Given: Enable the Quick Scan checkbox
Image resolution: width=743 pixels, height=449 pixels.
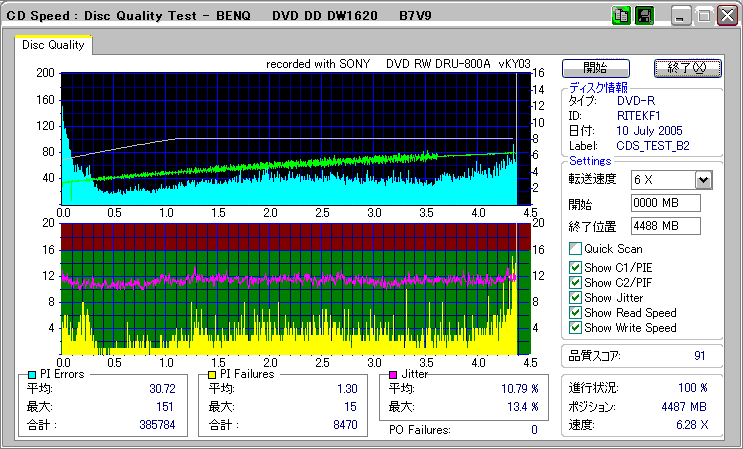Looking at the screenshot, I should tap(575, 249).
